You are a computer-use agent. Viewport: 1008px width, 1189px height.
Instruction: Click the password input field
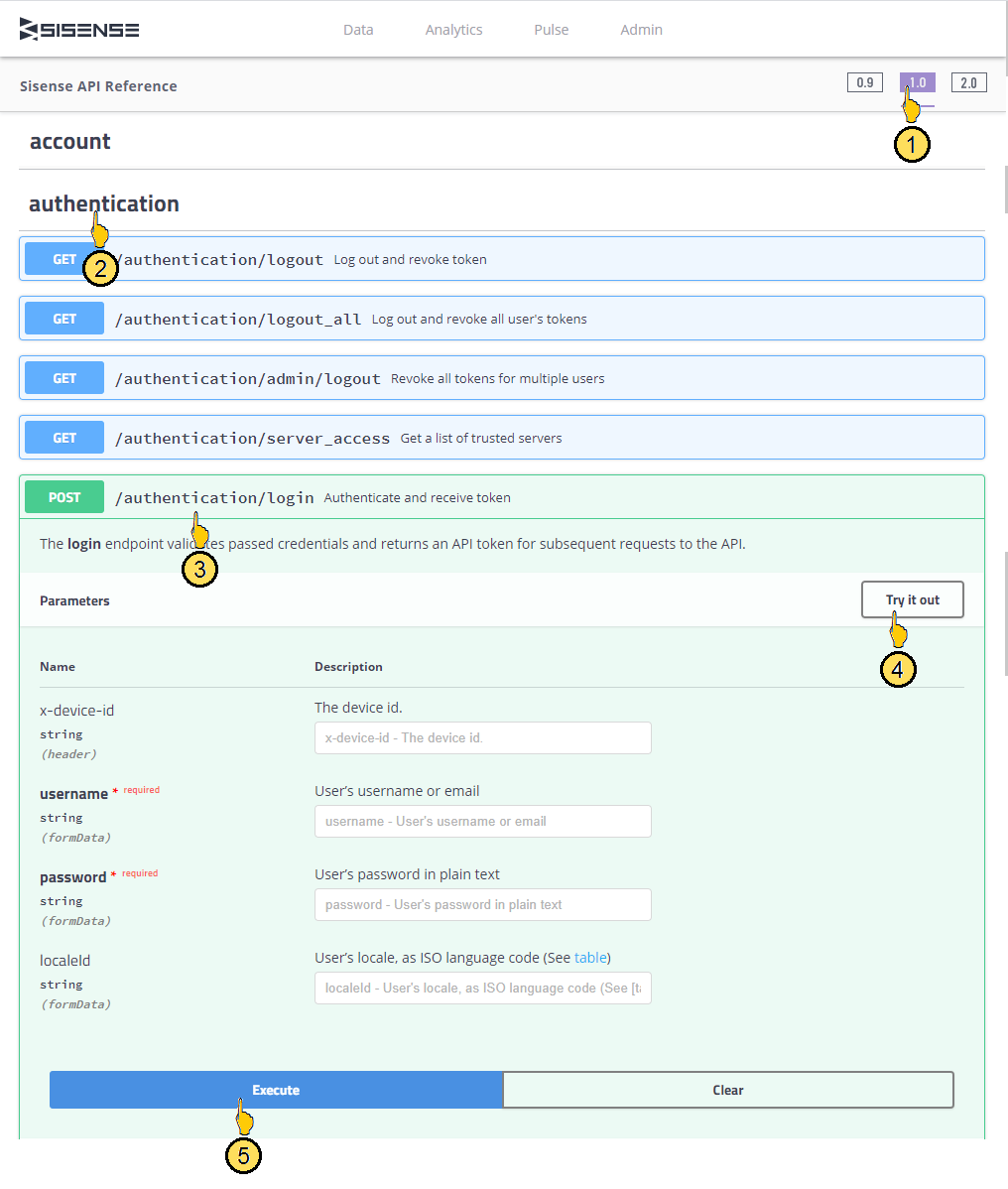point(483,904)
